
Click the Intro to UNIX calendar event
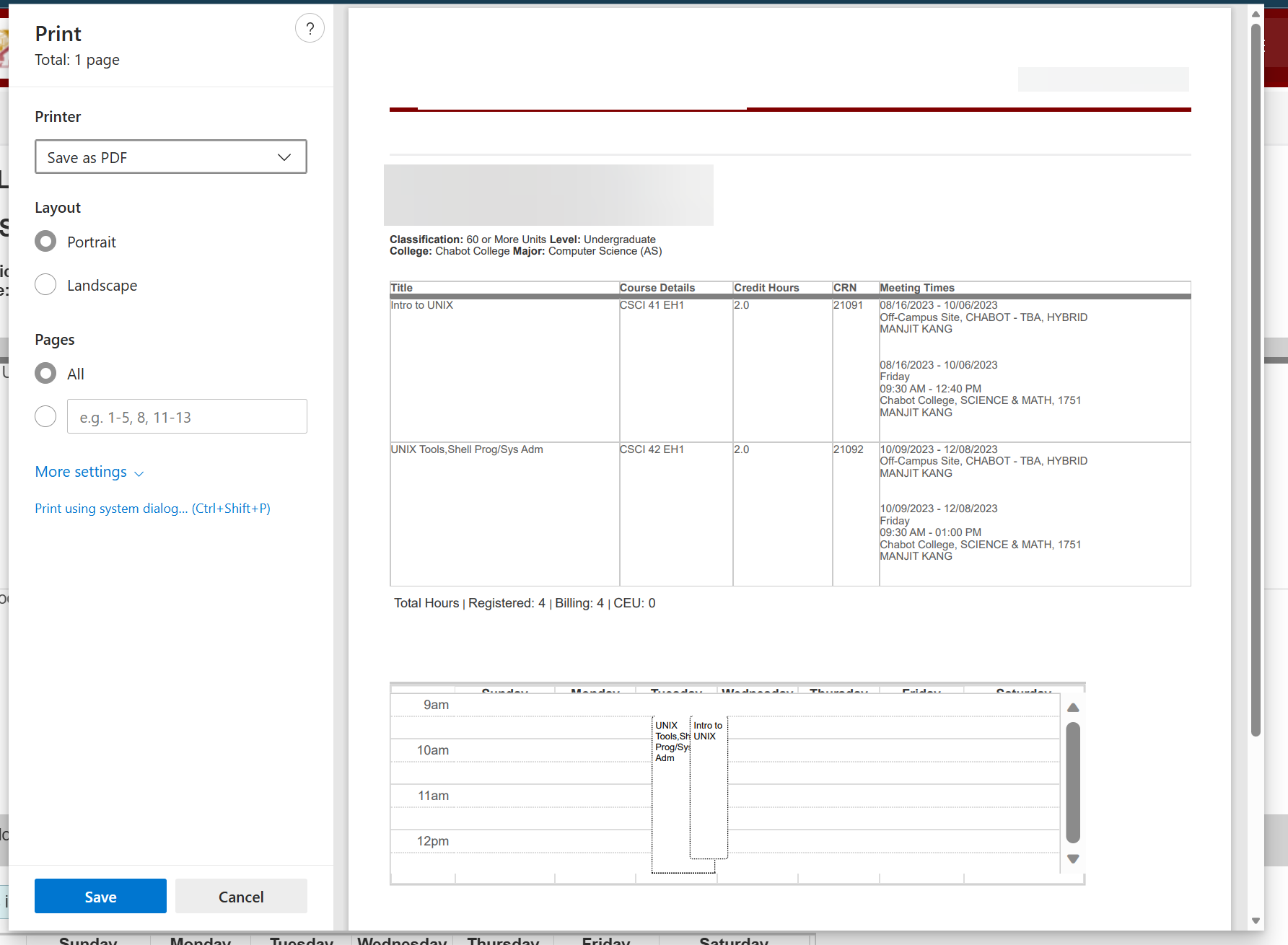[709, 786]
